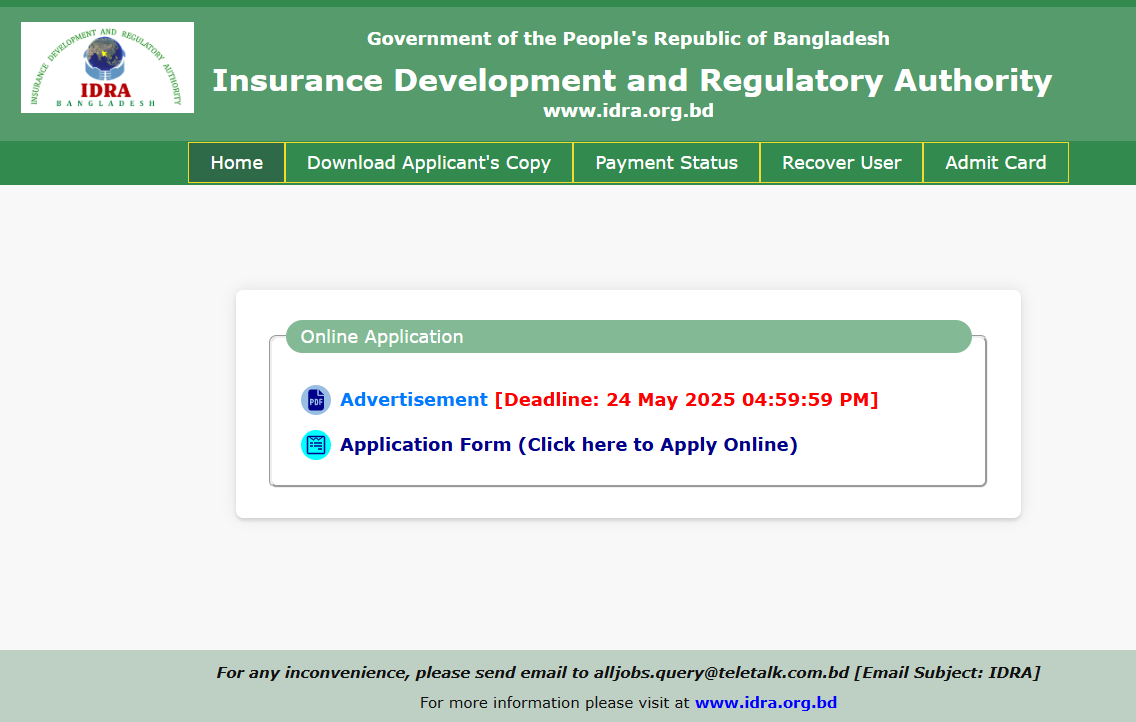Go to the Home menu item
This screenshot has height=722, width=1136.
pyautogui.click(x=237, y=163)
